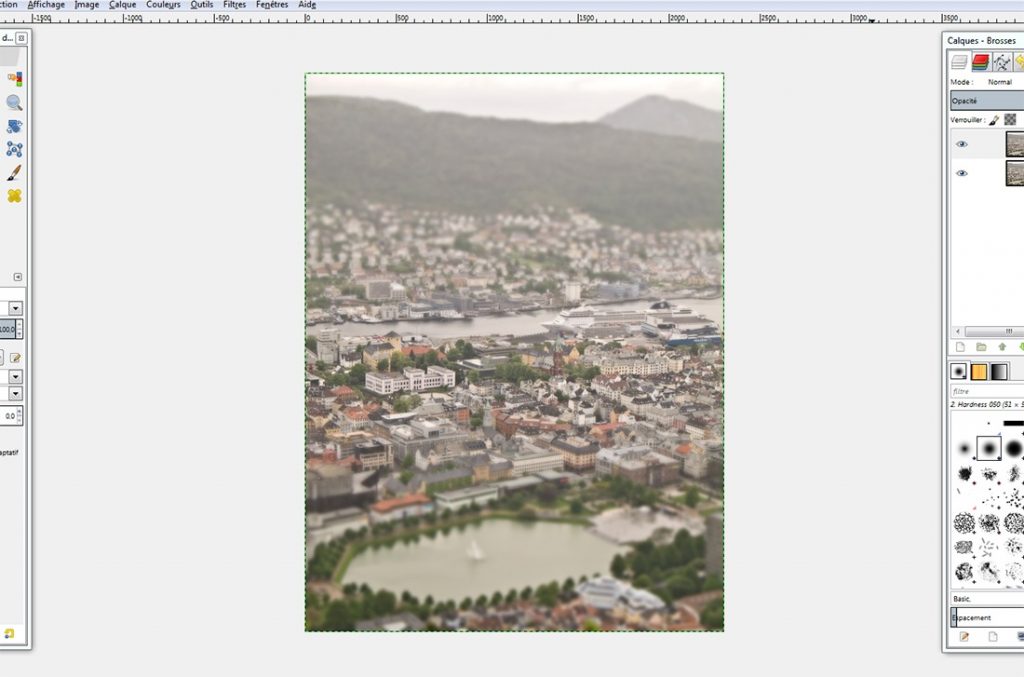Open the Couleurs menu
Image resolution: width=1024 pixels, height=677 pixels.
(163, 5)
